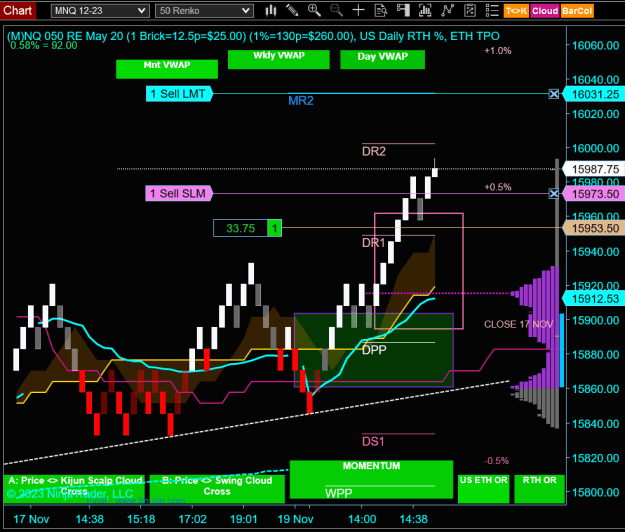This screenshot has width=625, height=532.
Task: Click the Day VWAP green button
Action: click(382, 59)
